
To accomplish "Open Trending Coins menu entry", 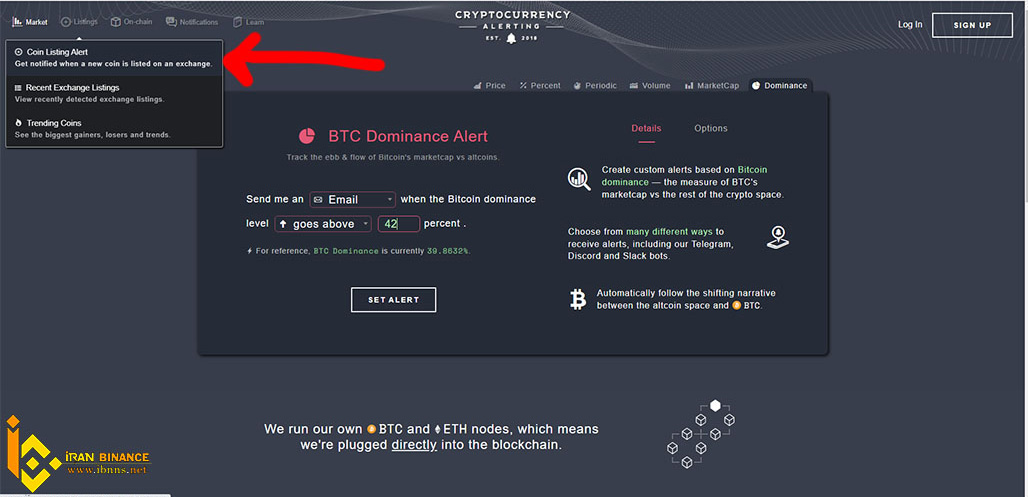I will tap(114, 129).
